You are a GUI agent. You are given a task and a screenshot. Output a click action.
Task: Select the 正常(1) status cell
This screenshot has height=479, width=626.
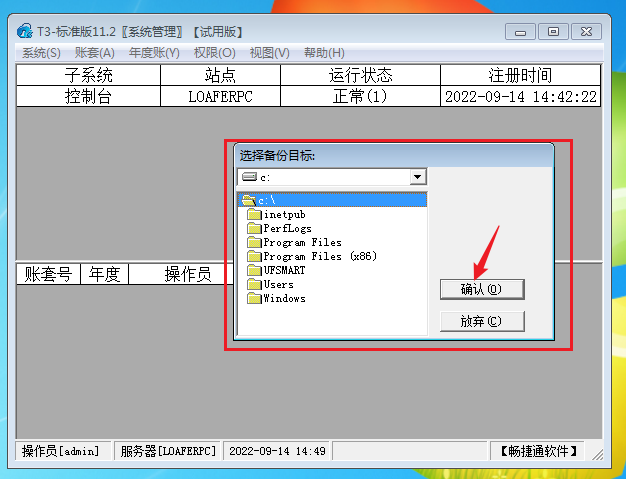361,96
